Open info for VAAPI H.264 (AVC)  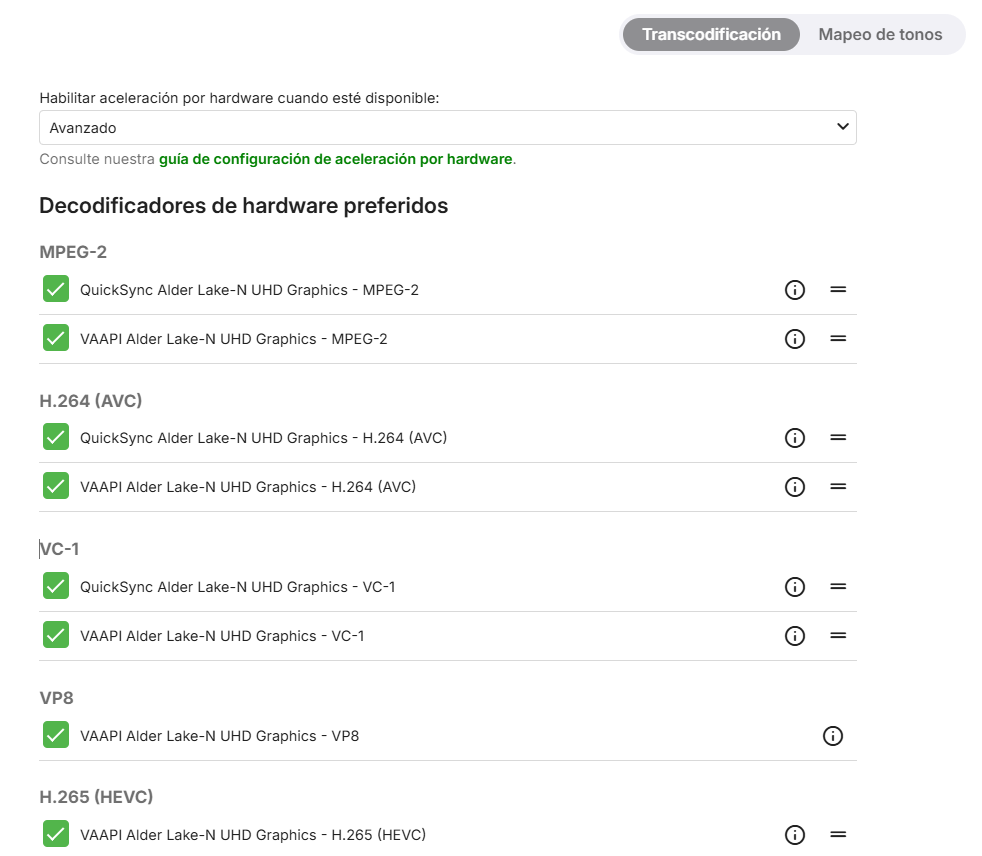click(795, 487)
